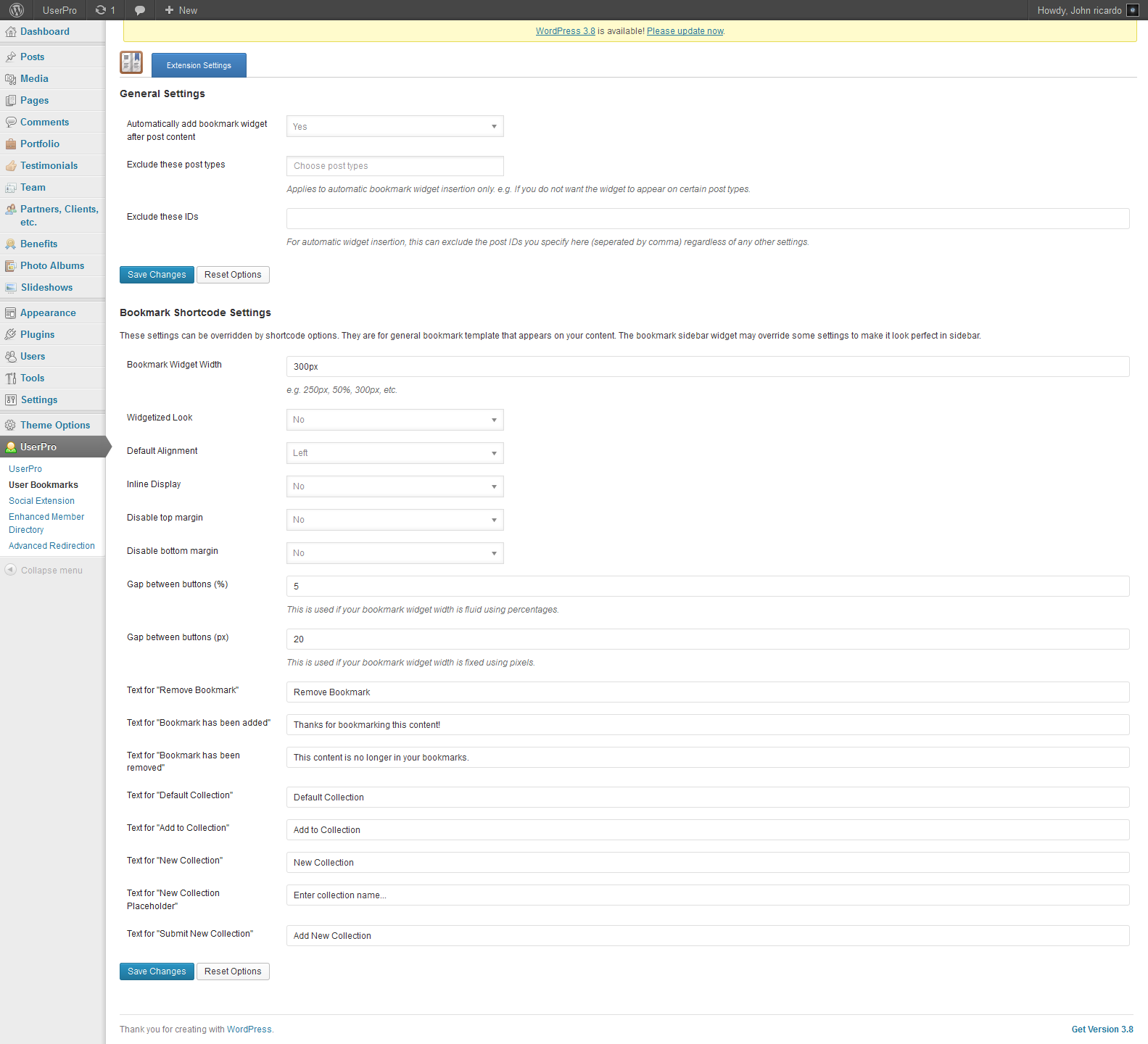This screenshot has height=1044, width=1148.
Task: Click the Remove Bookmark text field
Action: click(708, 692)
